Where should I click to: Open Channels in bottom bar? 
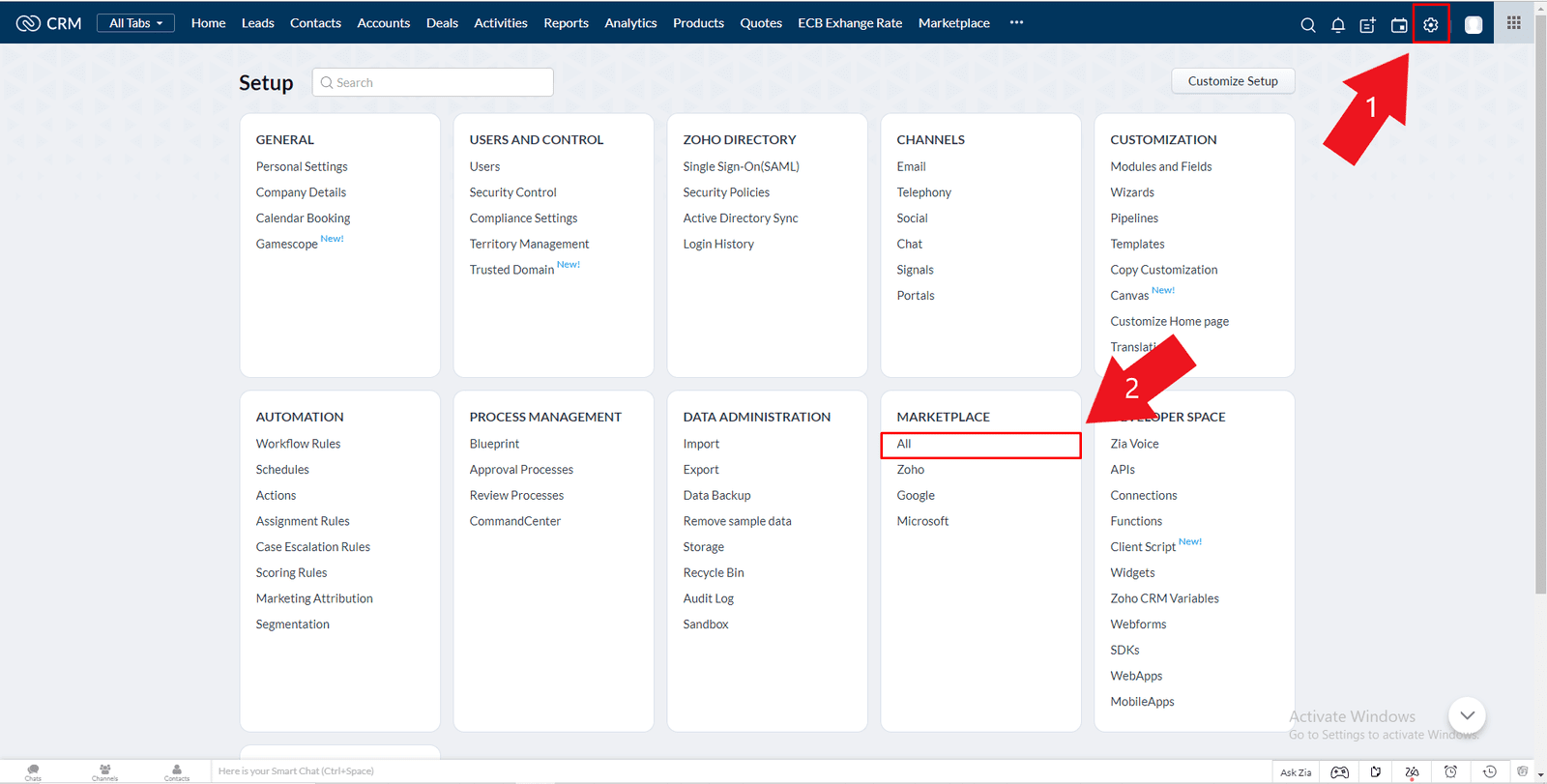(x=104, y=771)
